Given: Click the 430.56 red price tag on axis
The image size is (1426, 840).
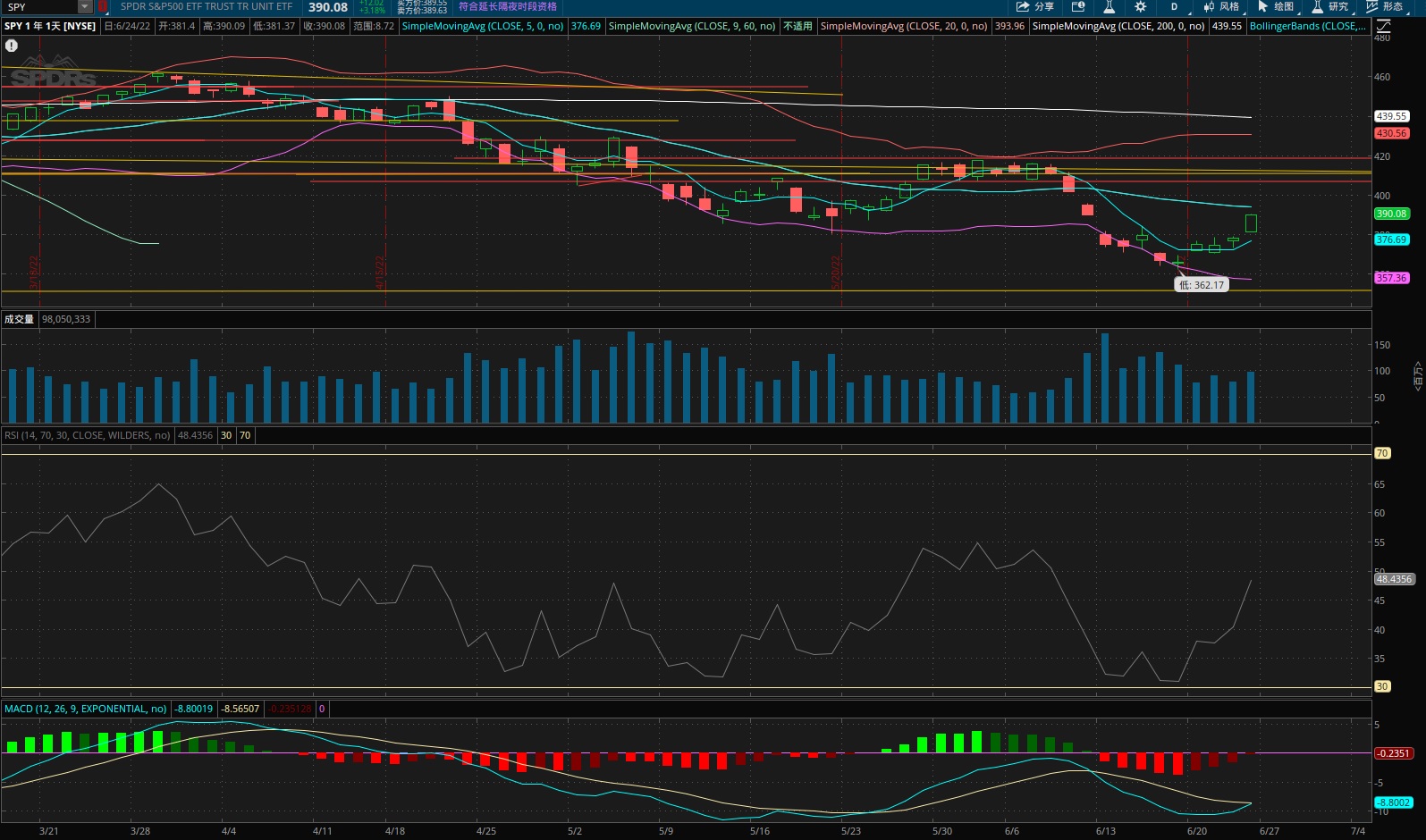Looking at the screenshot, I should point(1391,133).
